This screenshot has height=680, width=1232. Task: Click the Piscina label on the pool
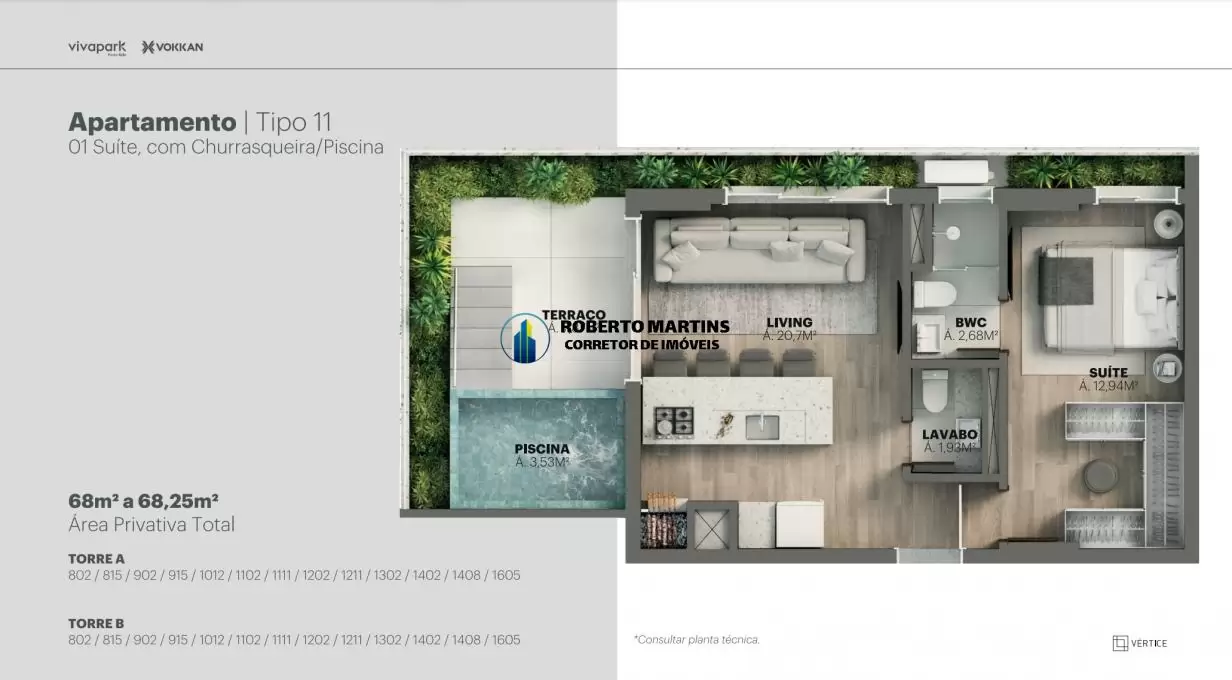pyautogui.click(x=542, y=449)
